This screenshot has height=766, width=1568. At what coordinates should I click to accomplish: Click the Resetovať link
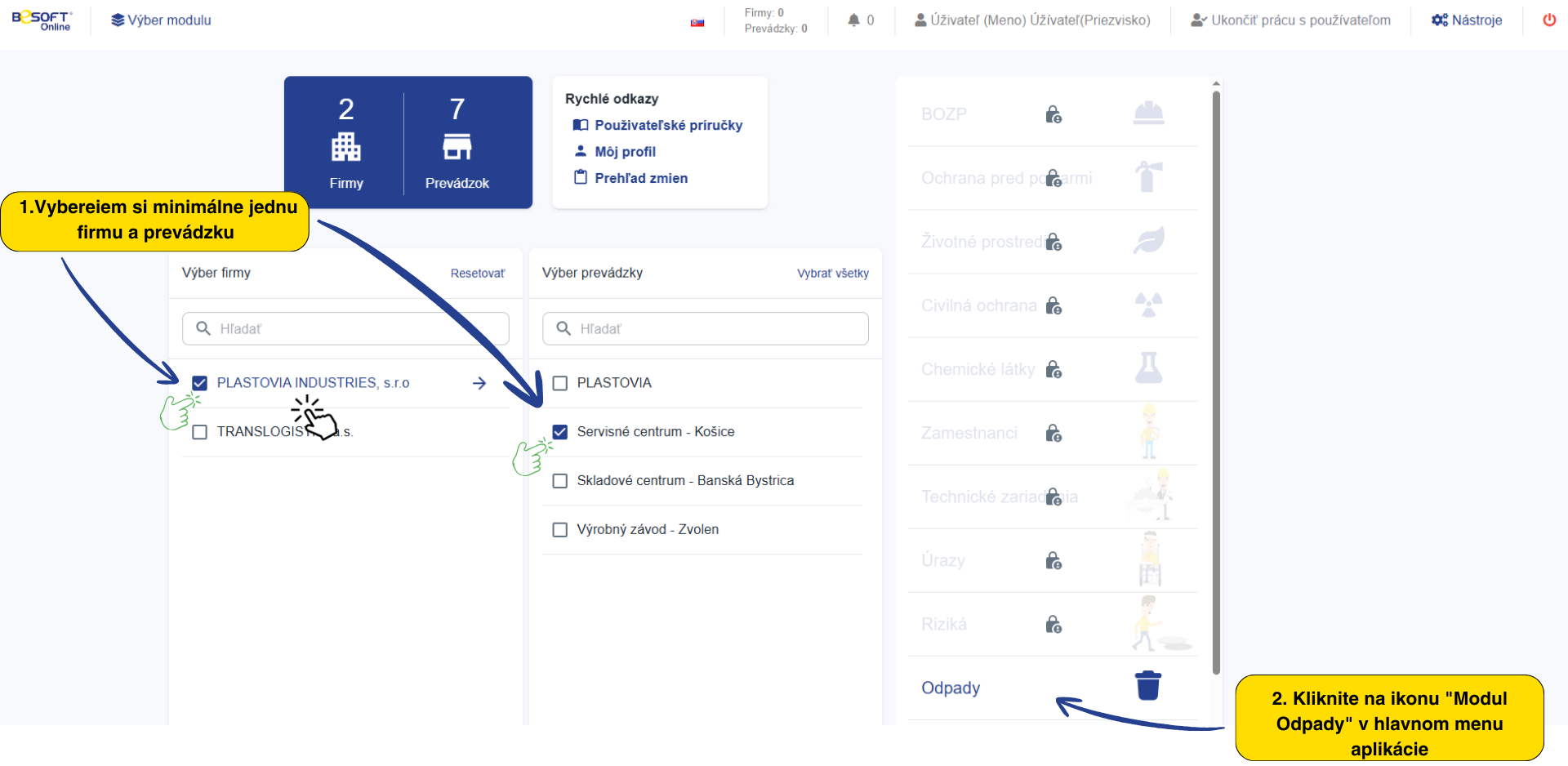point(477,274)
